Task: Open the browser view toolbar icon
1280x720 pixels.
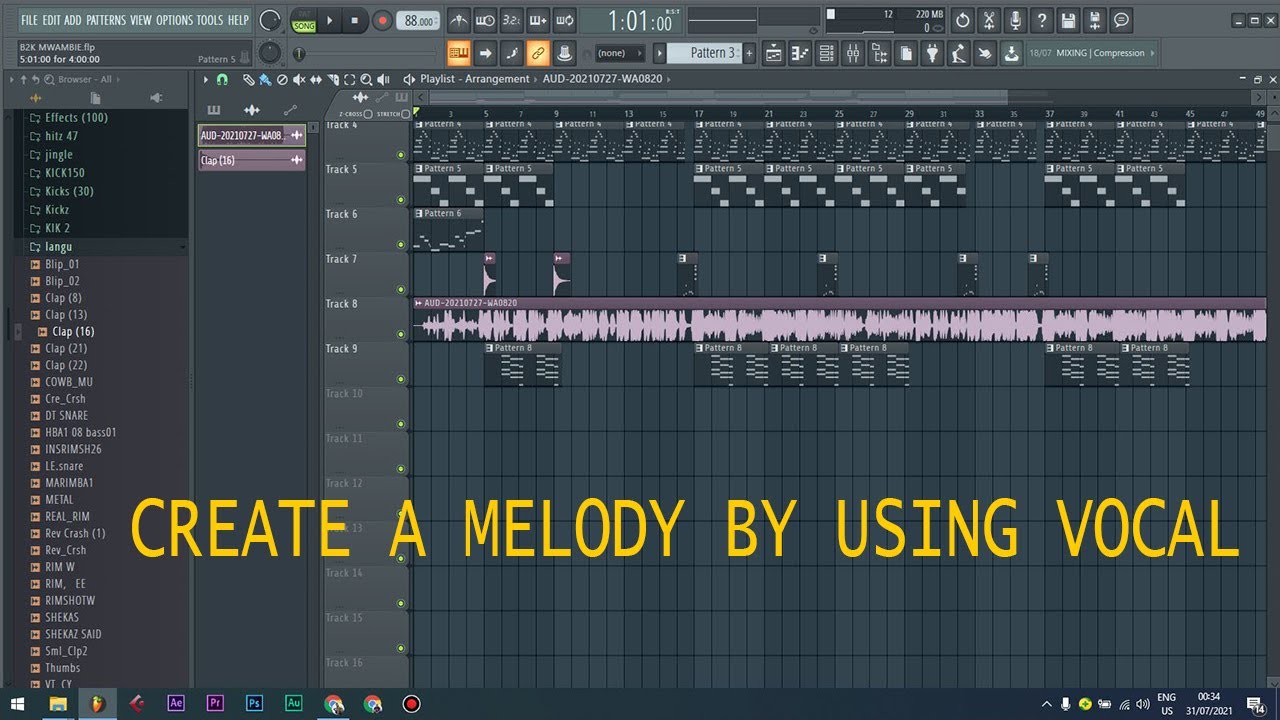Action: point(879,53)
